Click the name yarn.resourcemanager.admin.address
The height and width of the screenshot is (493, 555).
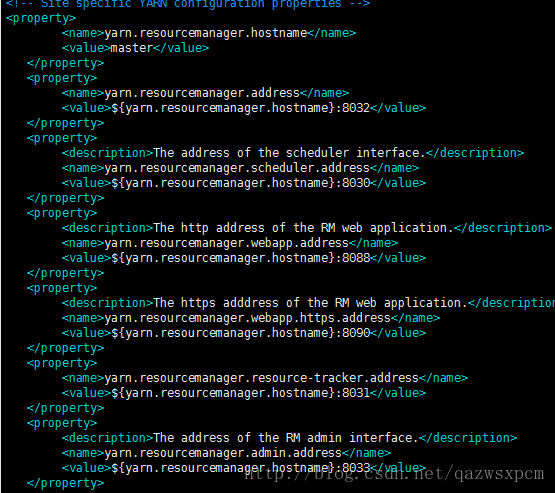[223, 453]
